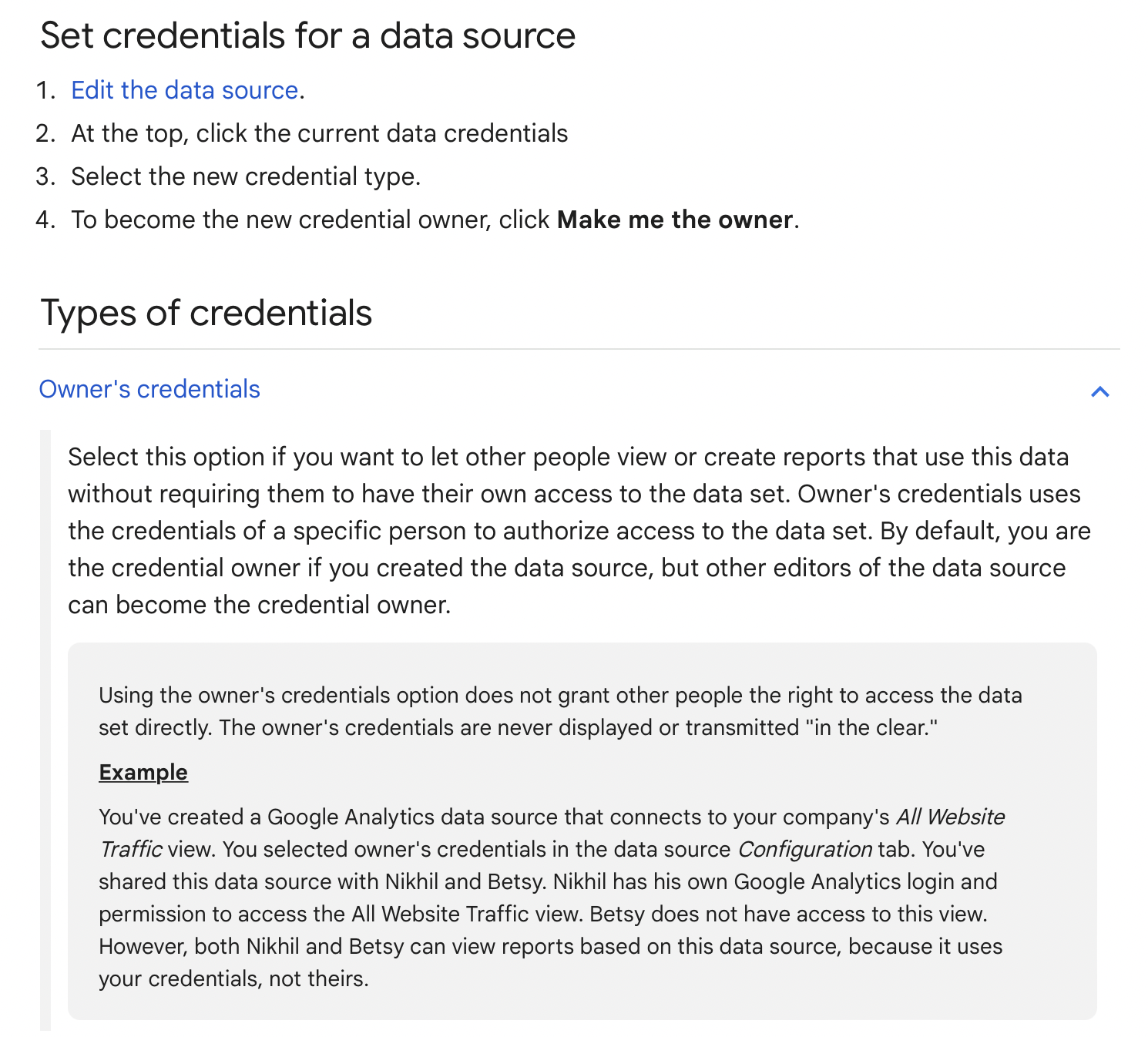
Task: Click step two about current data credentials
Action: click(x=319, y=133)
